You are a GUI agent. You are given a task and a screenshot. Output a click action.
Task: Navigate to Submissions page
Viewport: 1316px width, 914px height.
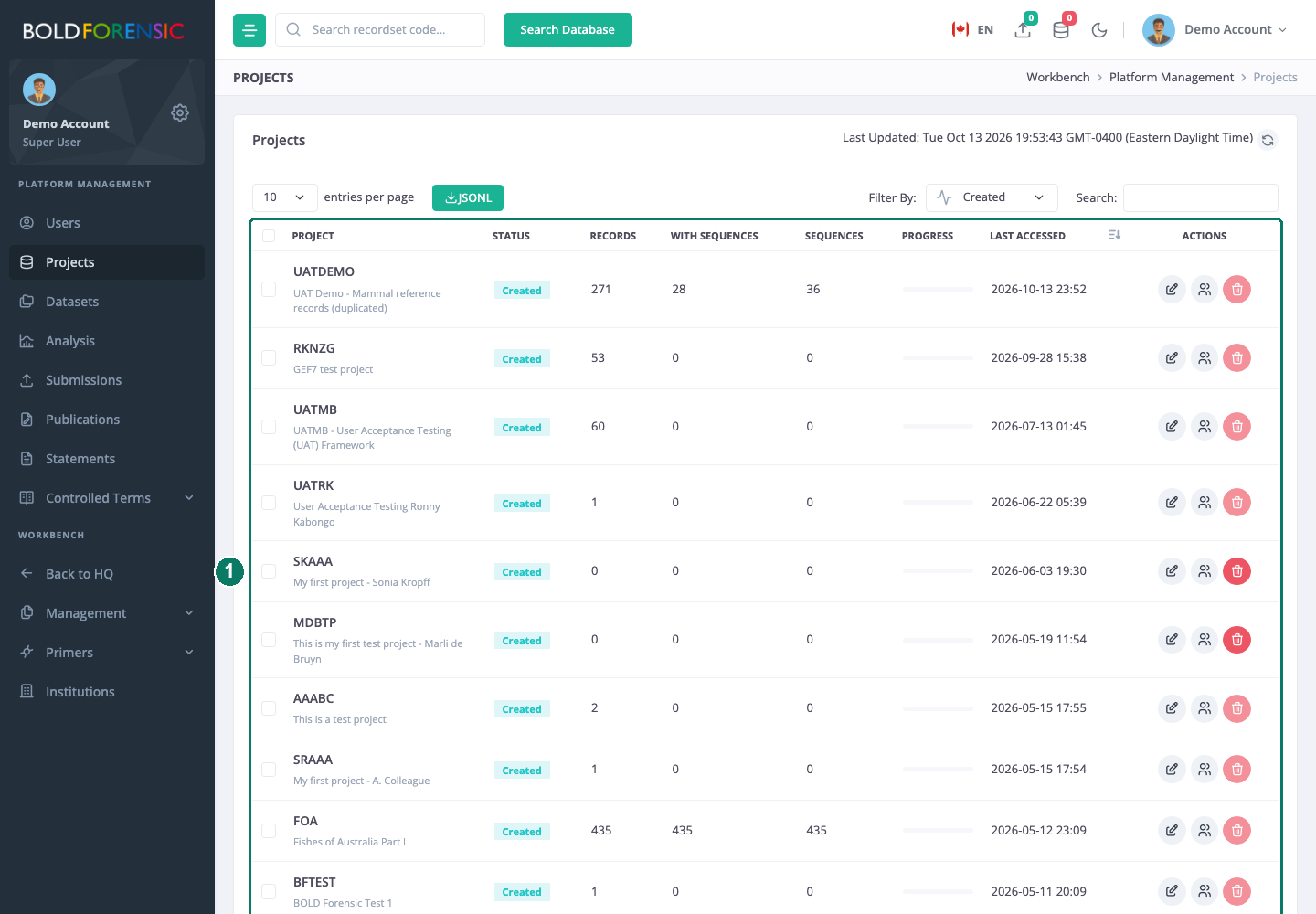[x=107, y=380]
